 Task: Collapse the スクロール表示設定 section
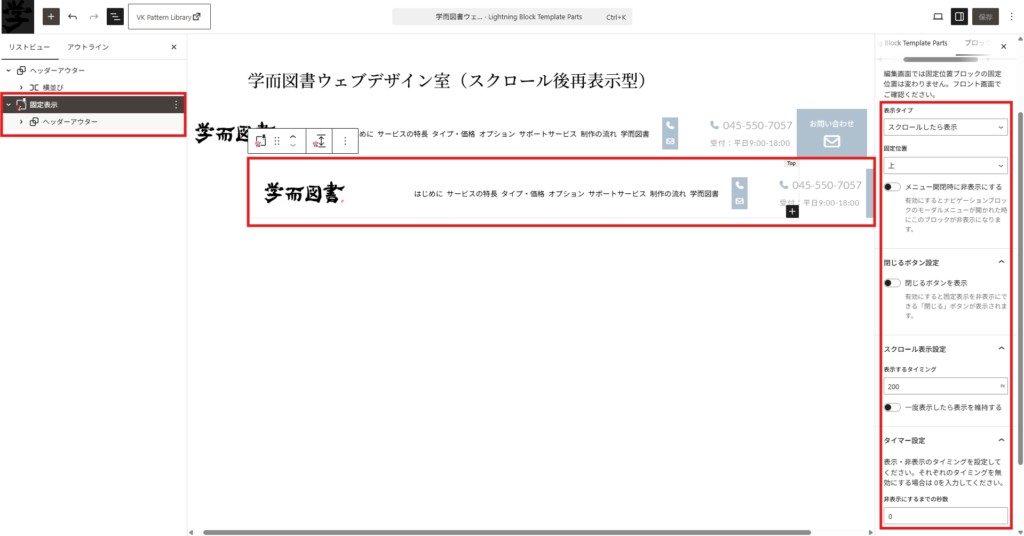click(x=1002, y=348)
